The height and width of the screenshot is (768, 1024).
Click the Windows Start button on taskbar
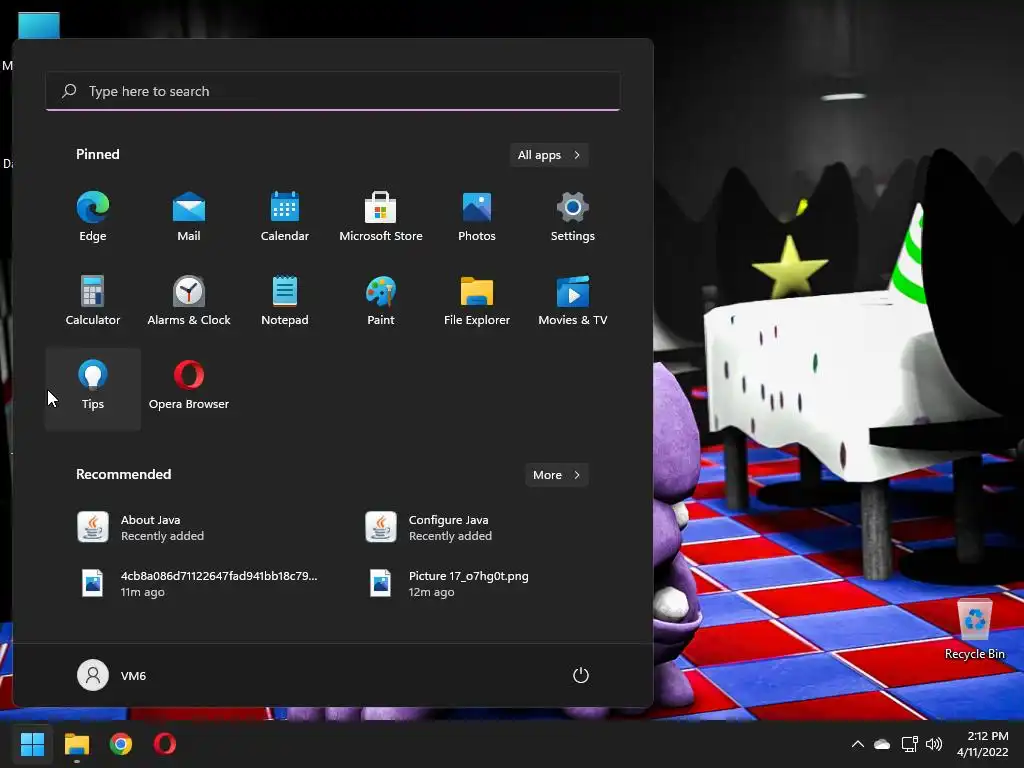tap(32, 744)
